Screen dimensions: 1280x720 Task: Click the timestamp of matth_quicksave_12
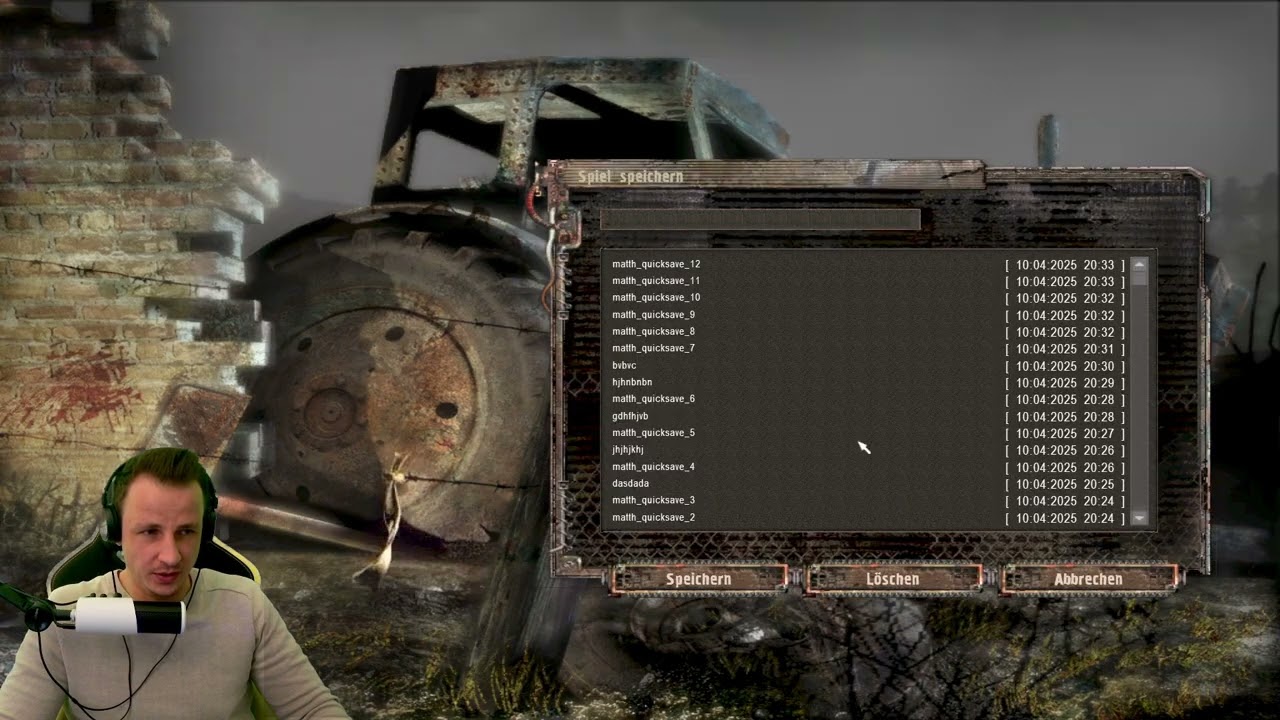1065,265
